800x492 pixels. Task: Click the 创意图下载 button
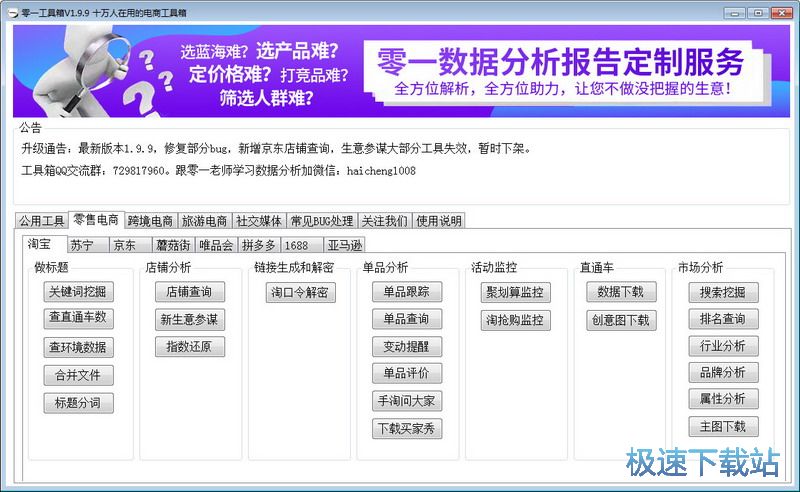[x=621, y=320]
